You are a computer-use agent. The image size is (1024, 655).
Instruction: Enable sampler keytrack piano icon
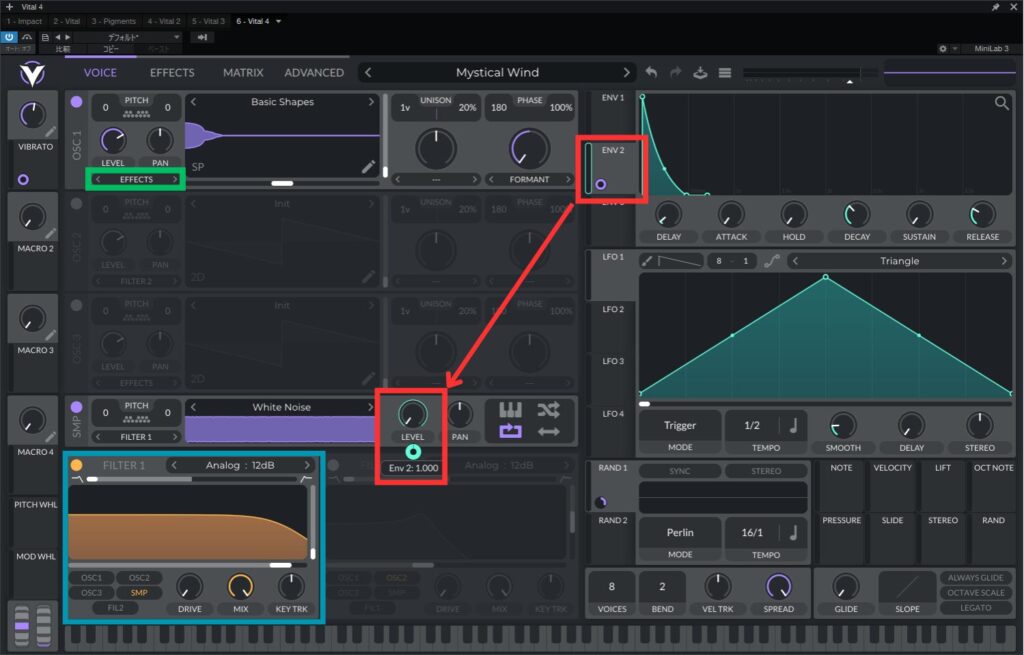pyautogui.click(x=510, y=410)
